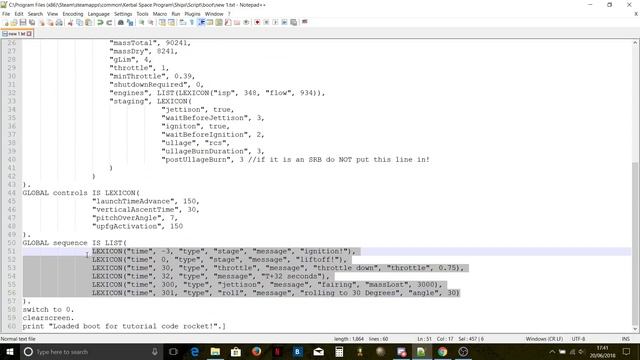
Task: Redo edit with the toolbar arrow
Action: (x=109, y=22)
